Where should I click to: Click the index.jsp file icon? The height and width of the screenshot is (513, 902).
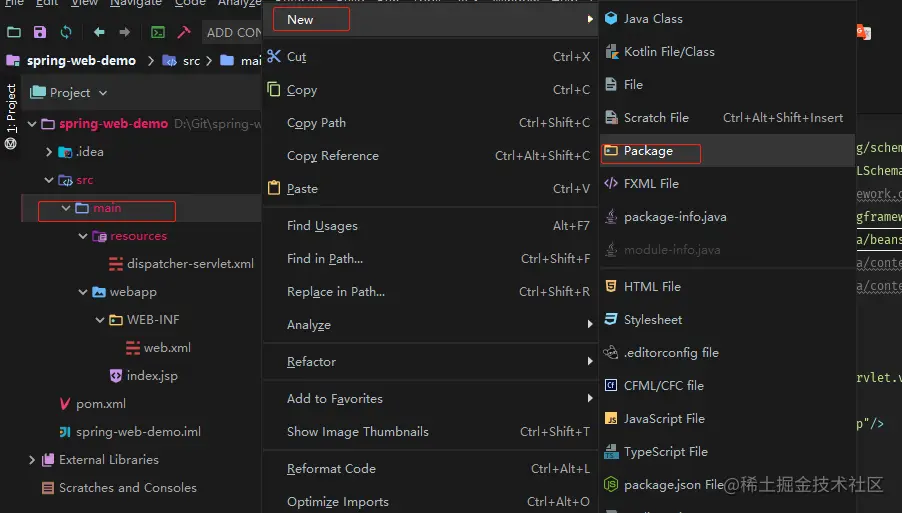point(116,376)
